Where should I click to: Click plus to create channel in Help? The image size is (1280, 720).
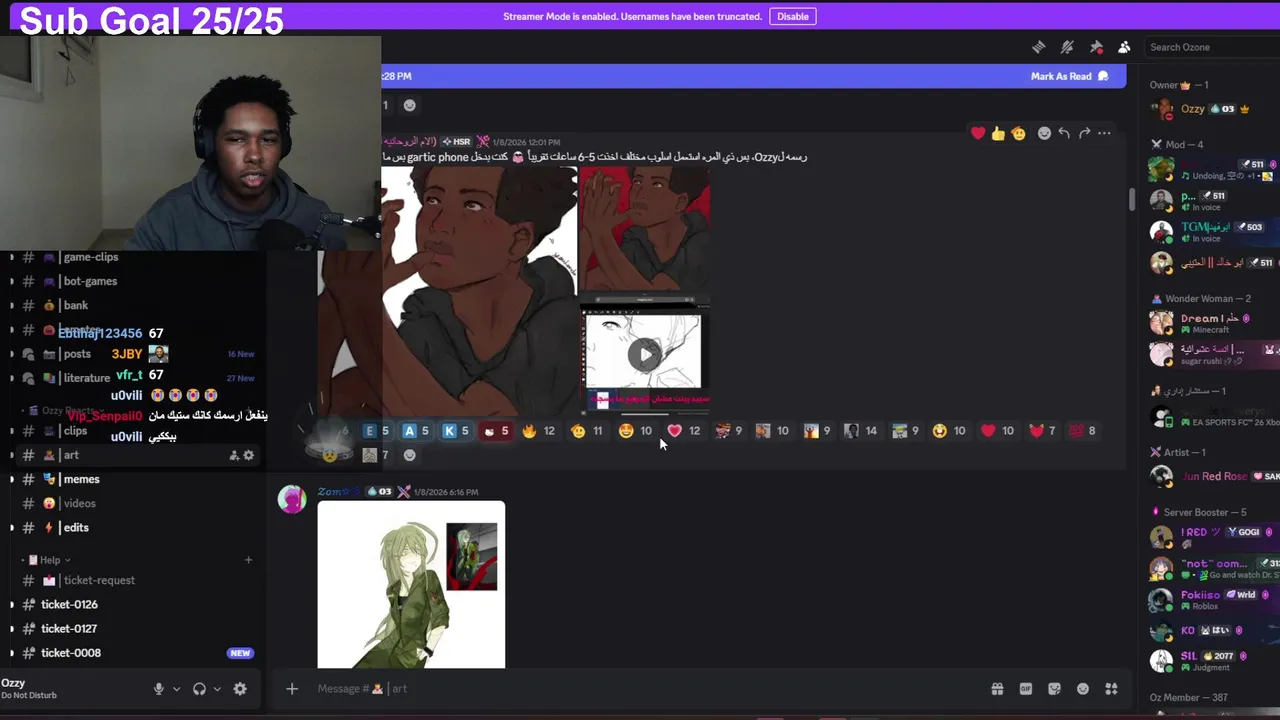(248, 560)
